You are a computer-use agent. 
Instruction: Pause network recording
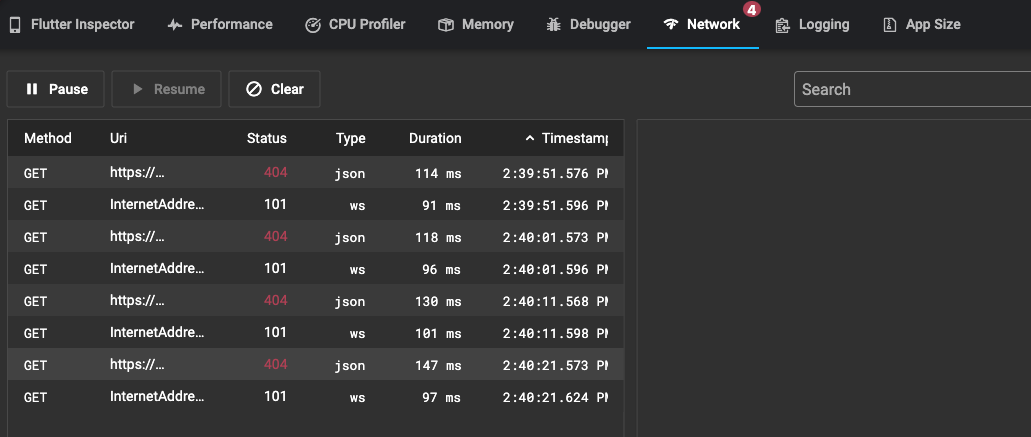55,89
